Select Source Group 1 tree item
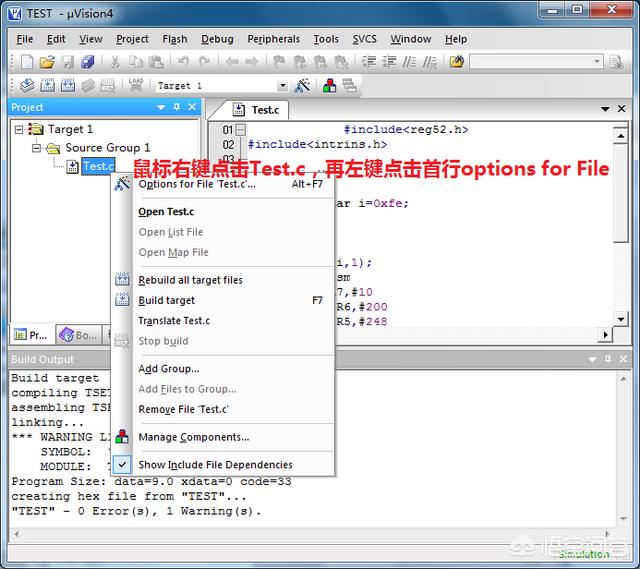The height and width of the screenshot is (569, 640). pos(107,148)
